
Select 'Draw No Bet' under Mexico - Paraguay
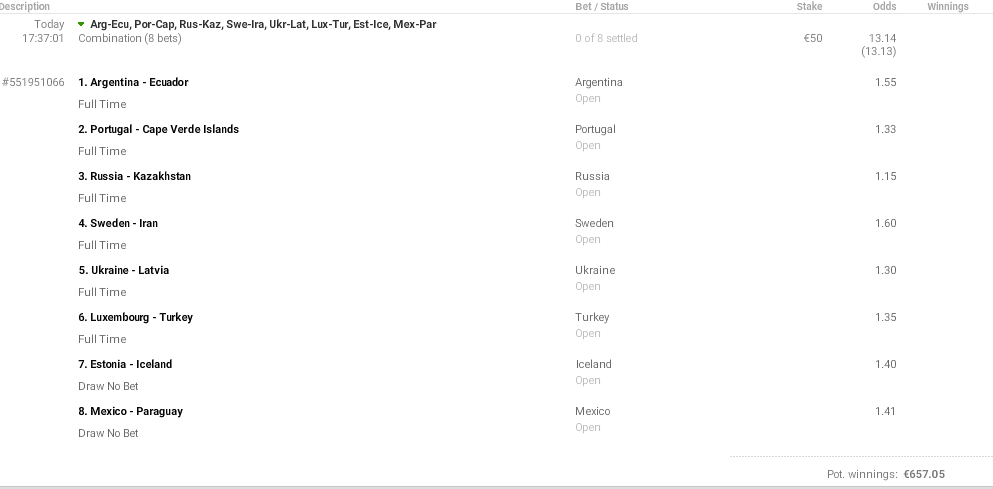(108, 433)
